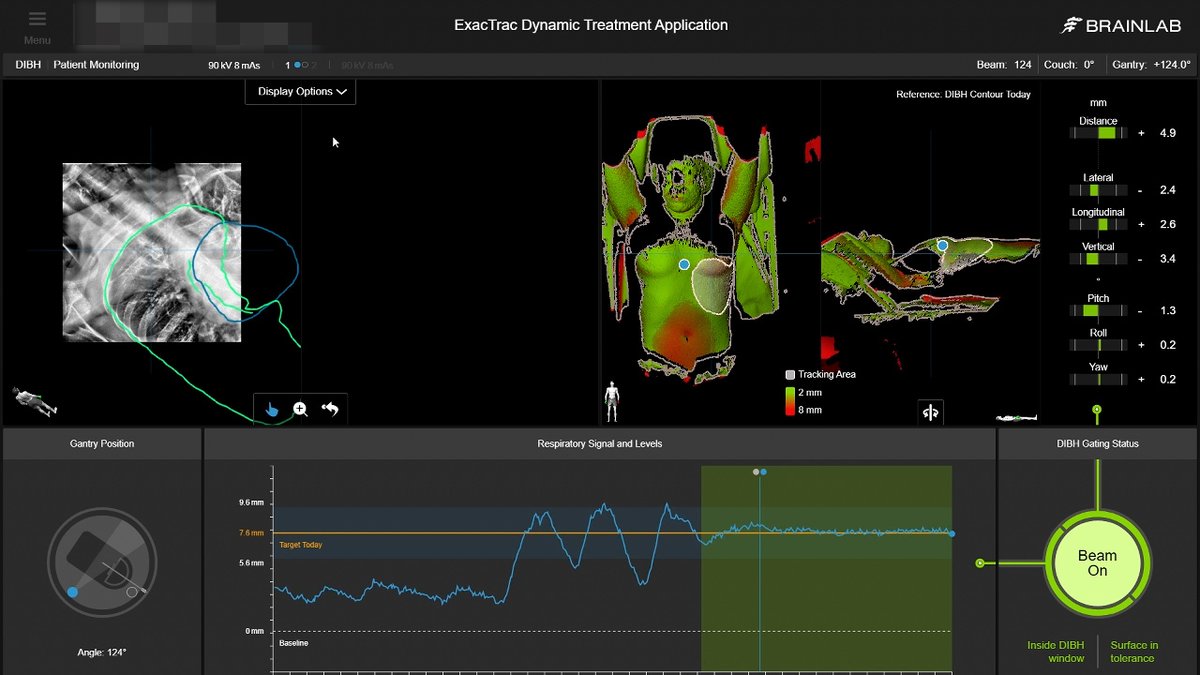Click 'Reference: DIBH Contour Today' text
The image size is (1200, 675).
tap(963, 94)
